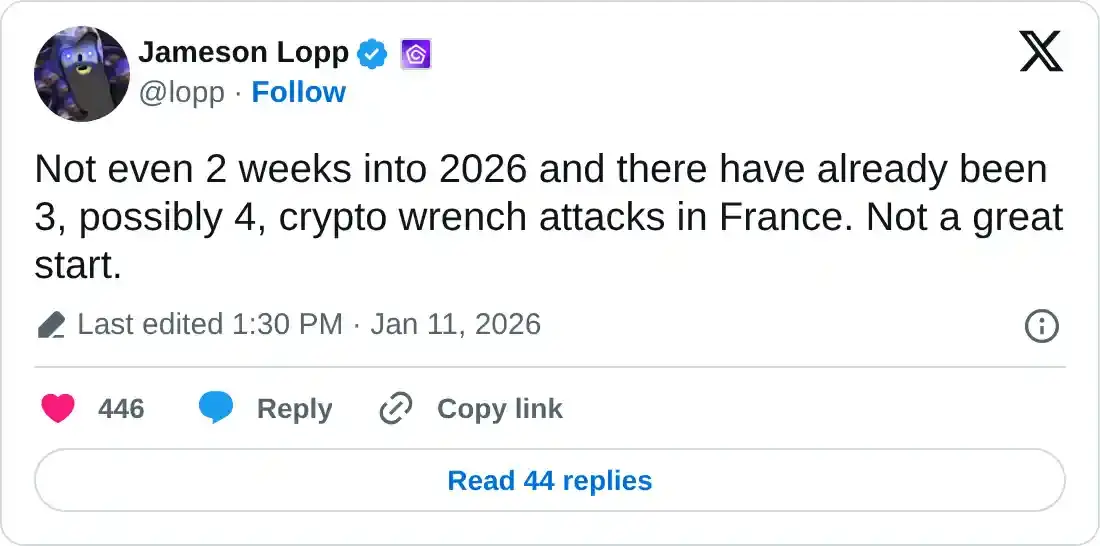Click the Last edited 1:30 PM text
The height and width of the screenshot is (546, 1100).
click(x=209, y=325)
